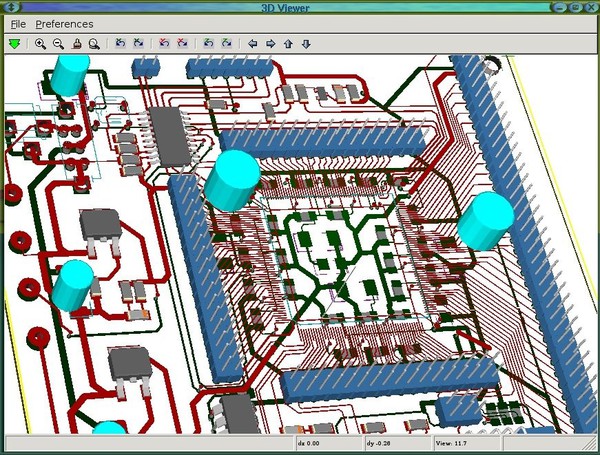
Task: Zoom in with the magnifier plus icon
Action: pyautogui.click(x=41, y=44)
